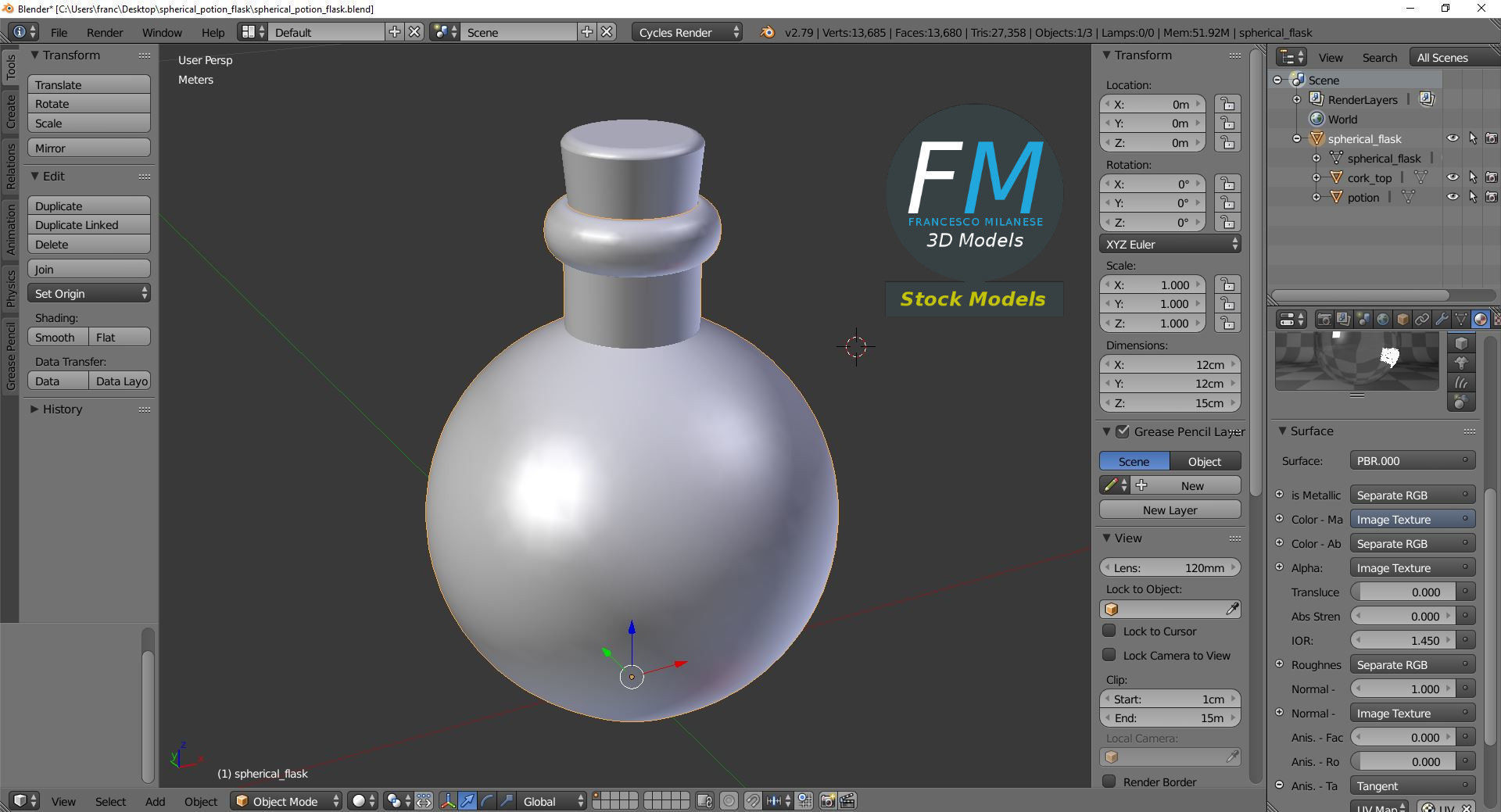
Task: Enable Lock to Cursor checkbox
Action: (1109, 631)
